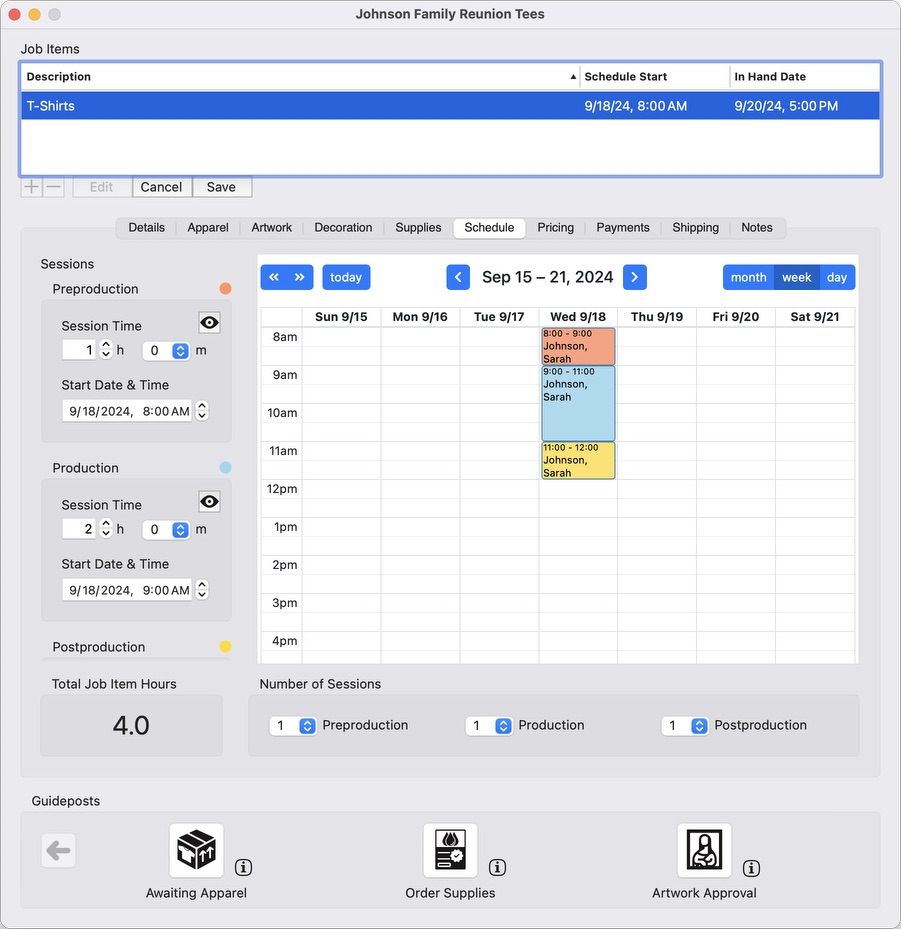Open number of Production sessions dropdown
This screenshot has width=901, height=929.
[x=503, y=726]
